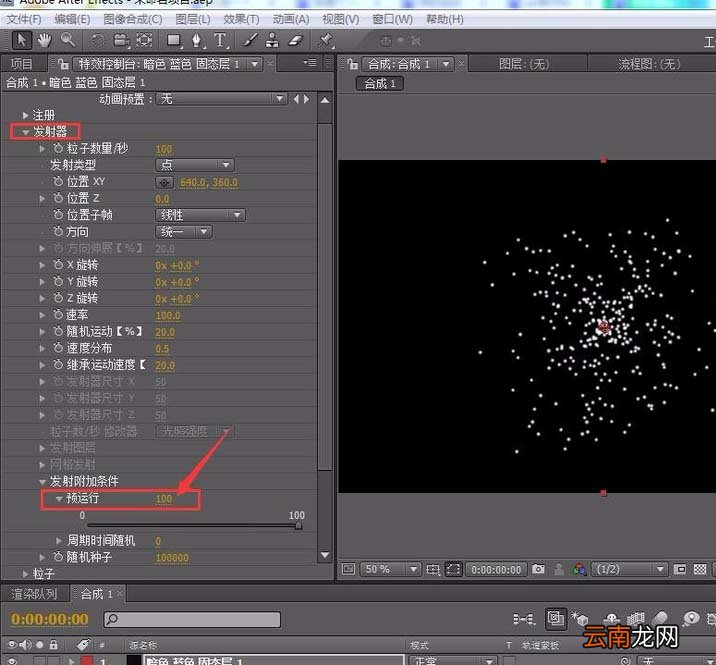This screenshot has width=716, height=665.
Task: Switch to the 项目 tab
Action: 21,64
